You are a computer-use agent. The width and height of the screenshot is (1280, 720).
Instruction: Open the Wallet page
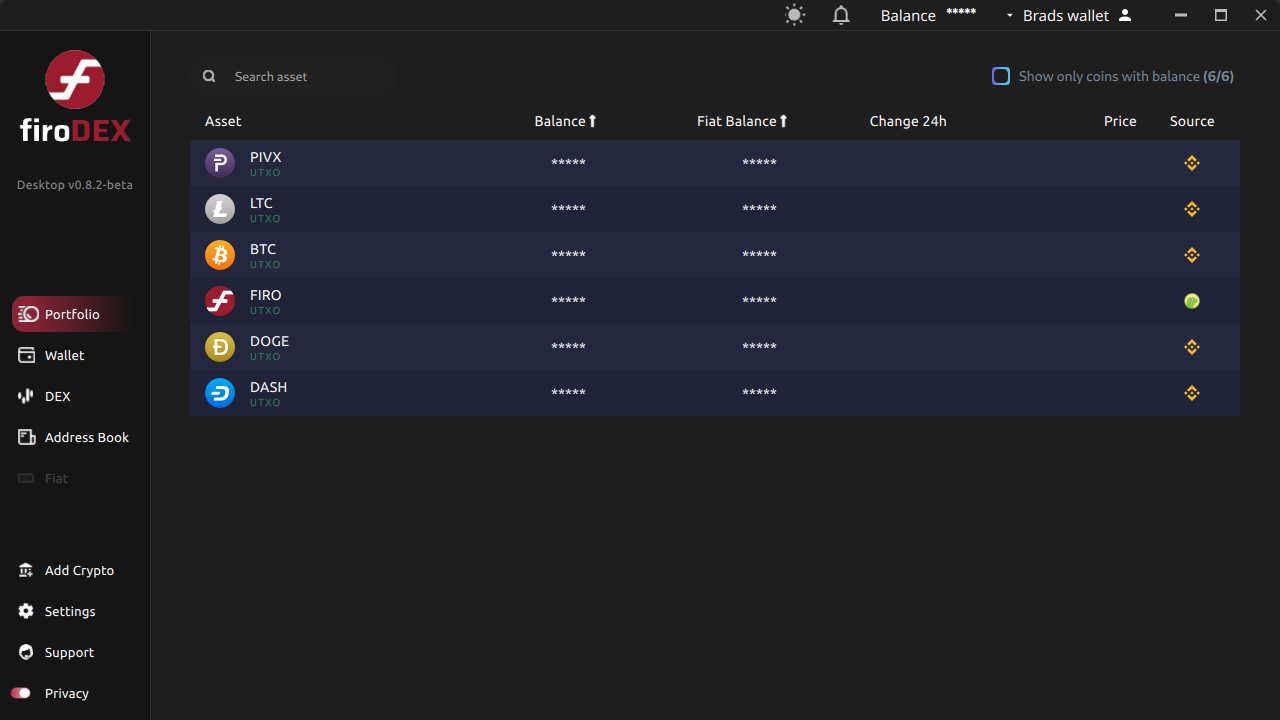tap(64, 355)
